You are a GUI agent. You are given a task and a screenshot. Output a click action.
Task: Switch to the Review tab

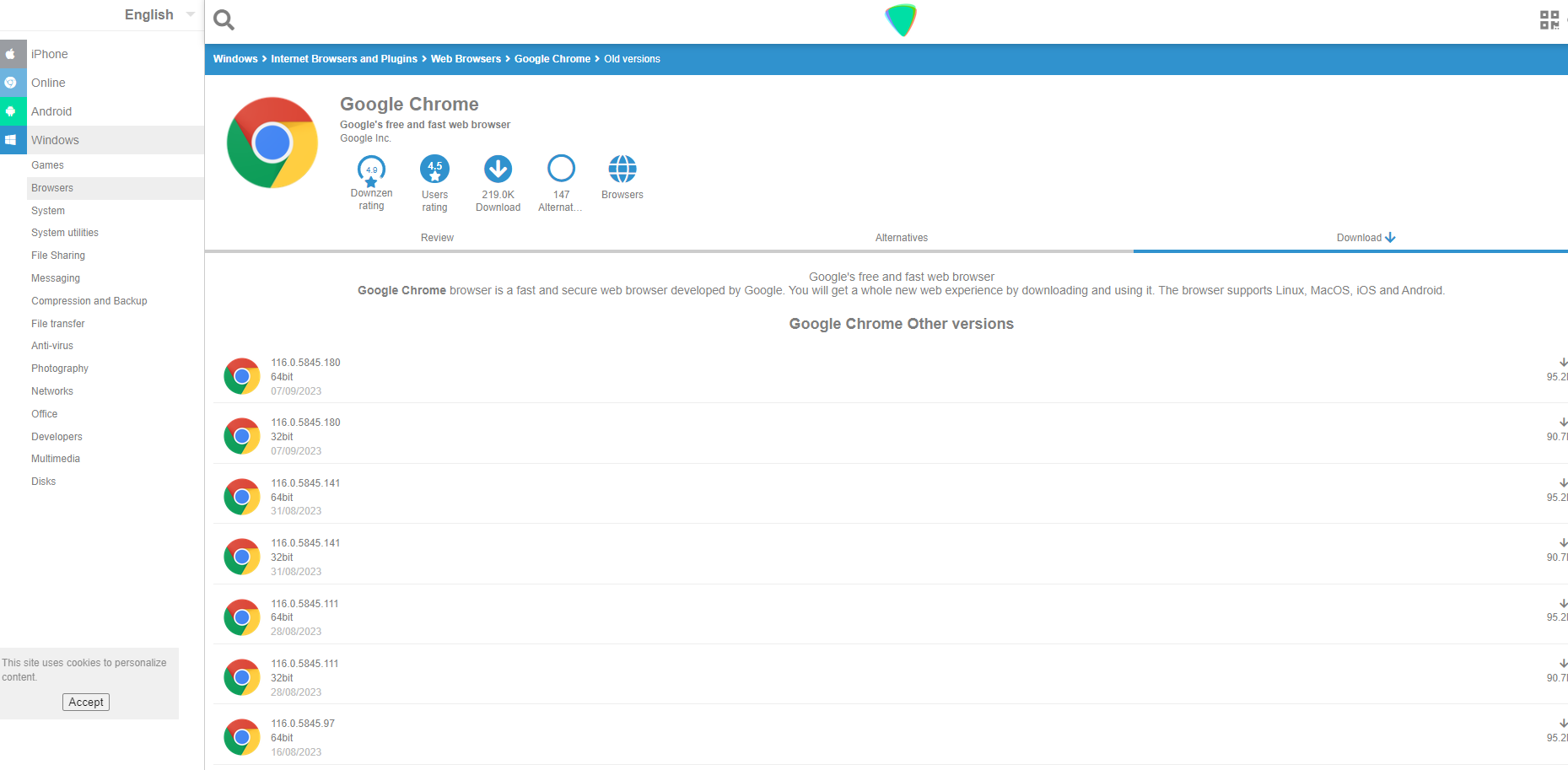[437, 238]
